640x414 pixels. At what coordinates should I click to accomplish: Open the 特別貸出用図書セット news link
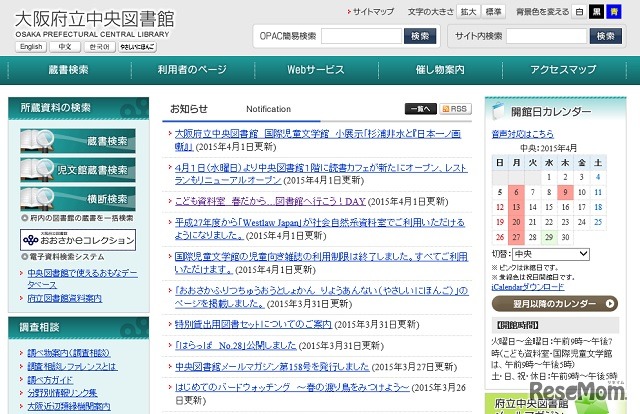[x=253, y=324]
